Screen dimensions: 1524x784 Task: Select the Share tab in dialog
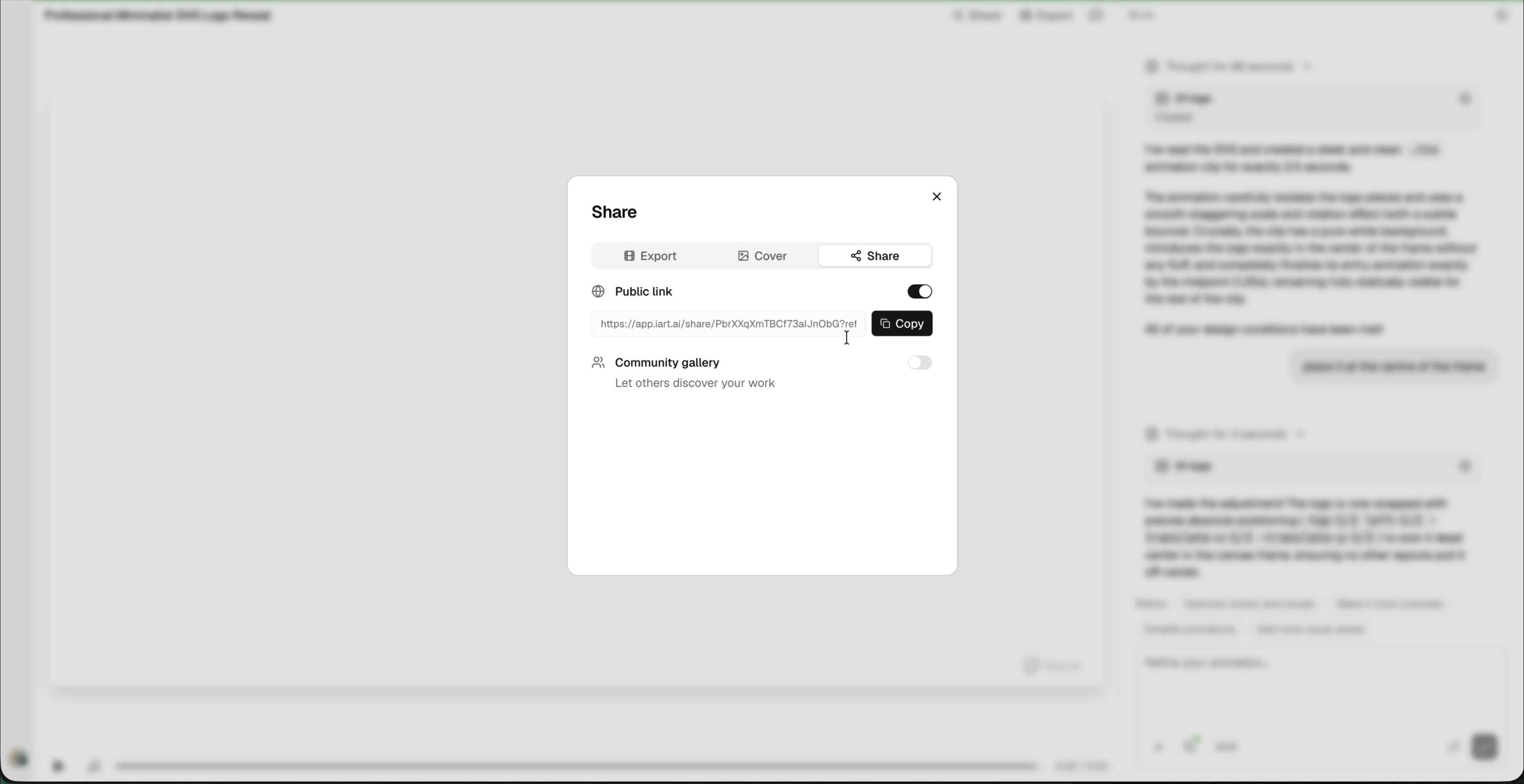[x=874, y=255]
